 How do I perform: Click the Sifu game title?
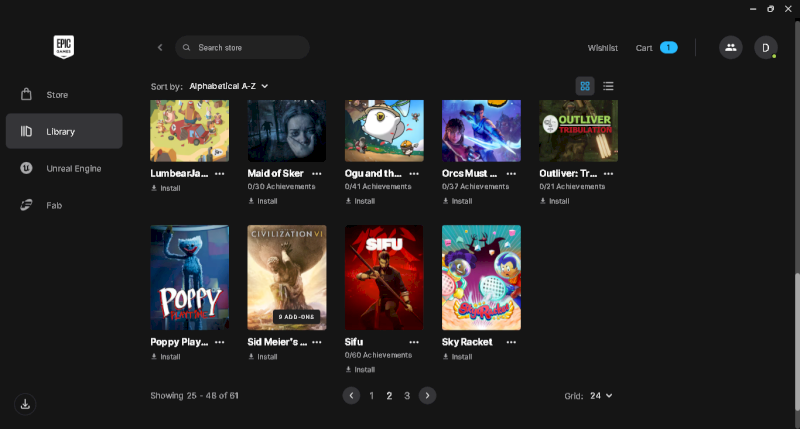[354, 342]
